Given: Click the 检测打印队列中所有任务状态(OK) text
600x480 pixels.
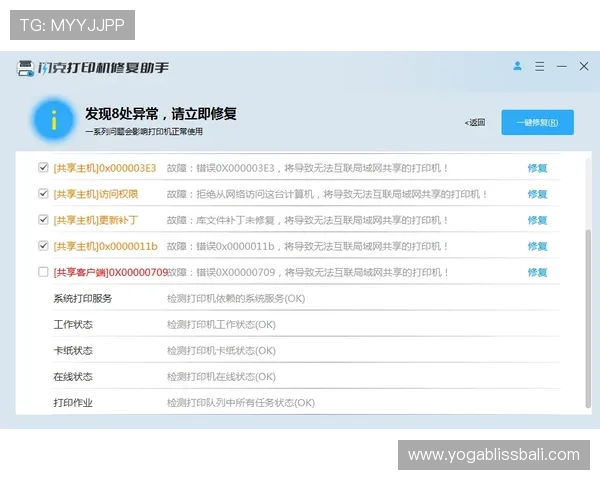Looking at the screenshot, I should (241, 403).
